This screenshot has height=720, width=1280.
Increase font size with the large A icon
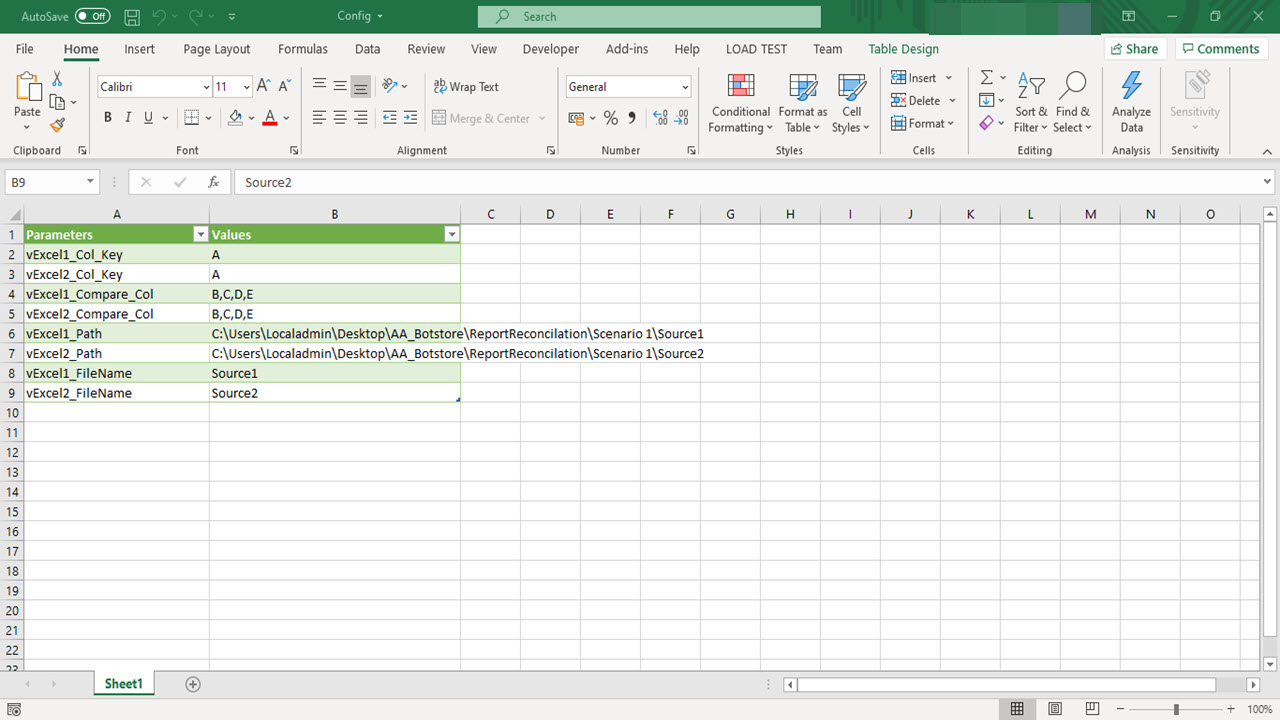coord(263,87)
